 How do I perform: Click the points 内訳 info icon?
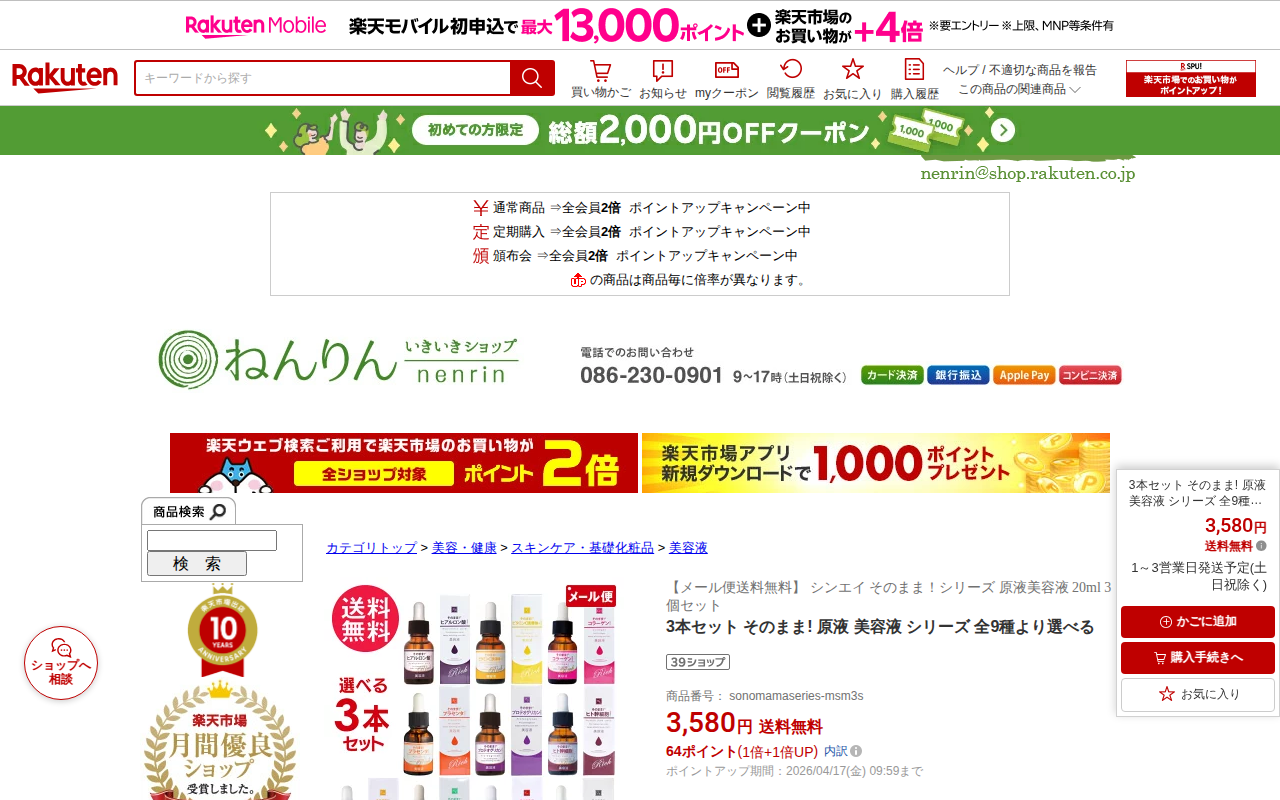[x=856, y=751]
